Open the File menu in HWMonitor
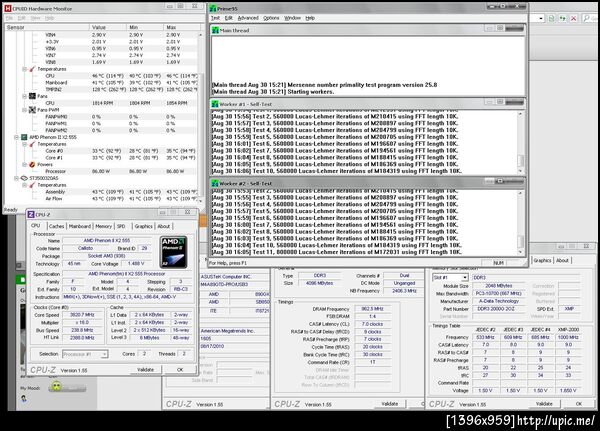This screenshot has height=431, width=600. pos(9,18)
